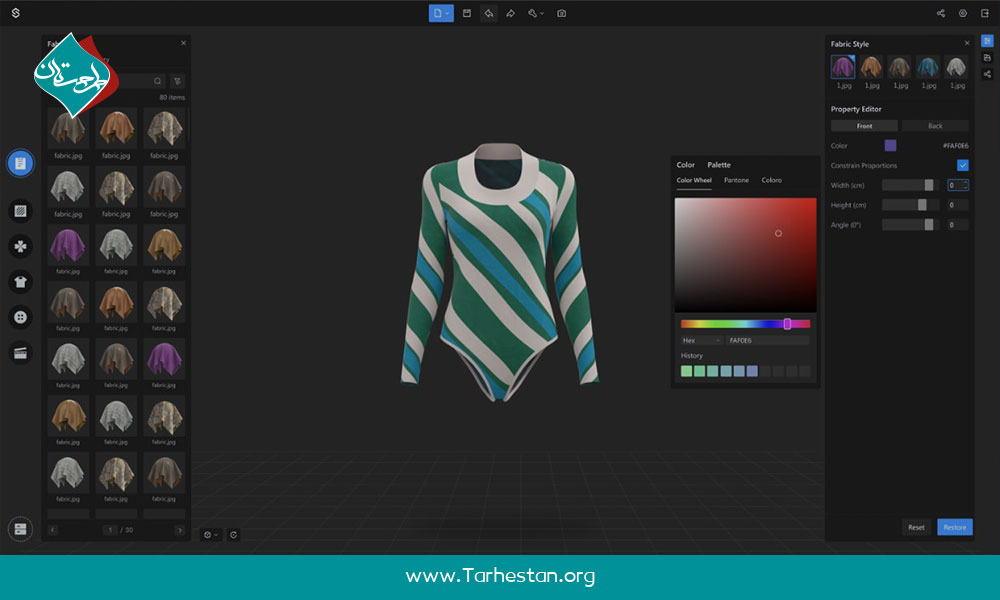Open the button accessories sidebar panel
Image resolution: width=1000 pixels, height=600 pixels.
coord(20,317)
